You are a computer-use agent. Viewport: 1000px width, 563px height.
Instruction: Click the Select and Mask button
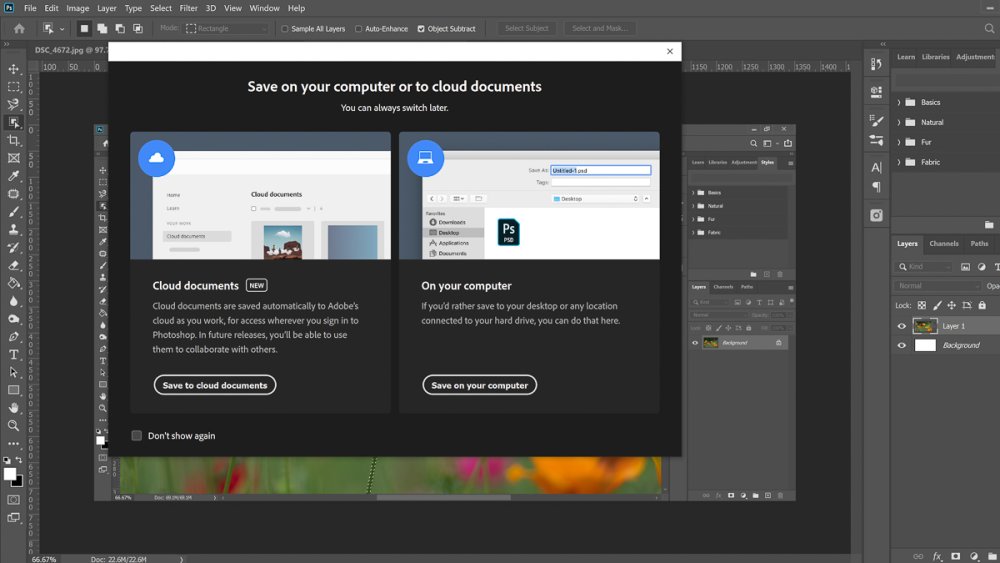coord(599,28)
